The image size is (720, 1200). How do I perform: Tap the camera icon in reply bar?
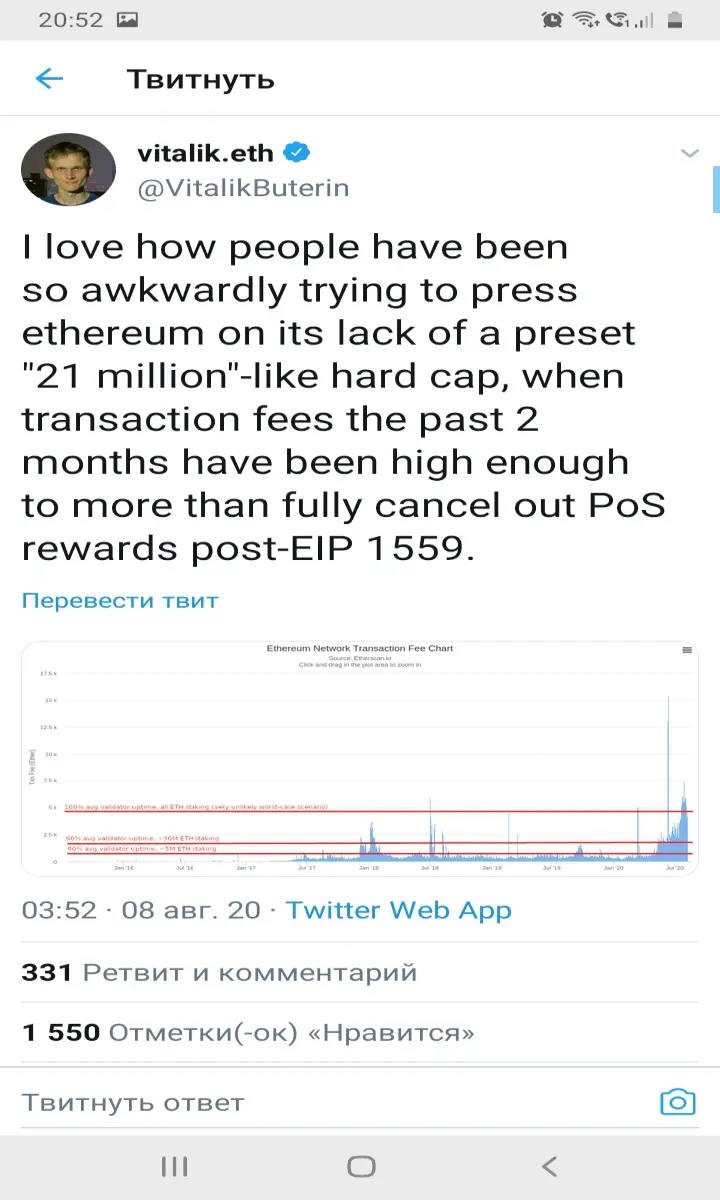678,1102
